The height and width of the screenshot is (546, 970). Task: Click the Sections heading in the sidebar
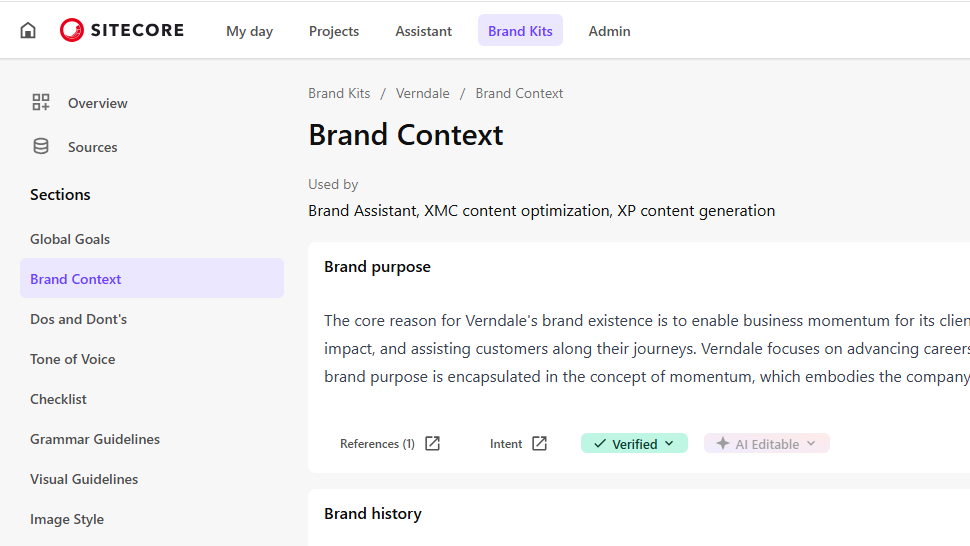click(x=60, y=195)
